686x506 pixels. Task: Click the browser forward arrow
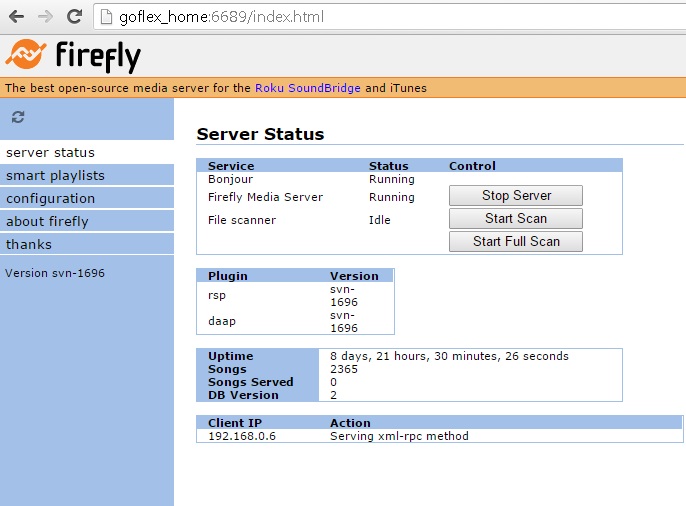click(x=46, y=17)
